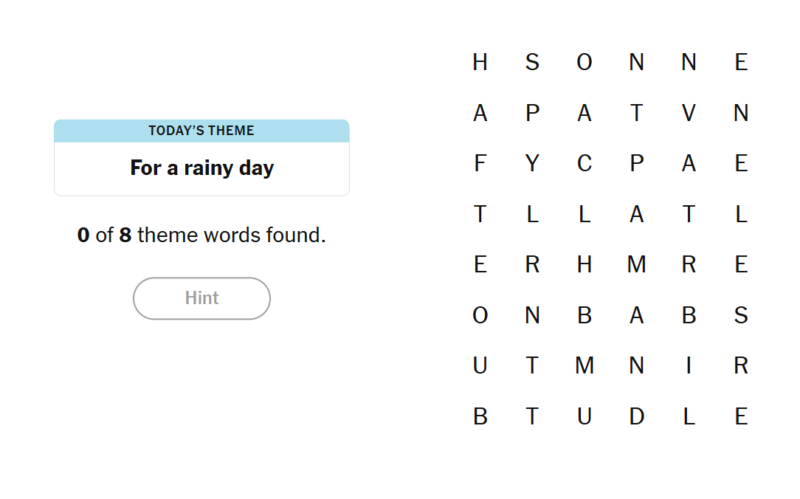Image resolution: width=800 pixels, height=499 pixels.
Task: Select the letter D in the grid
Action: coord(636,417)
